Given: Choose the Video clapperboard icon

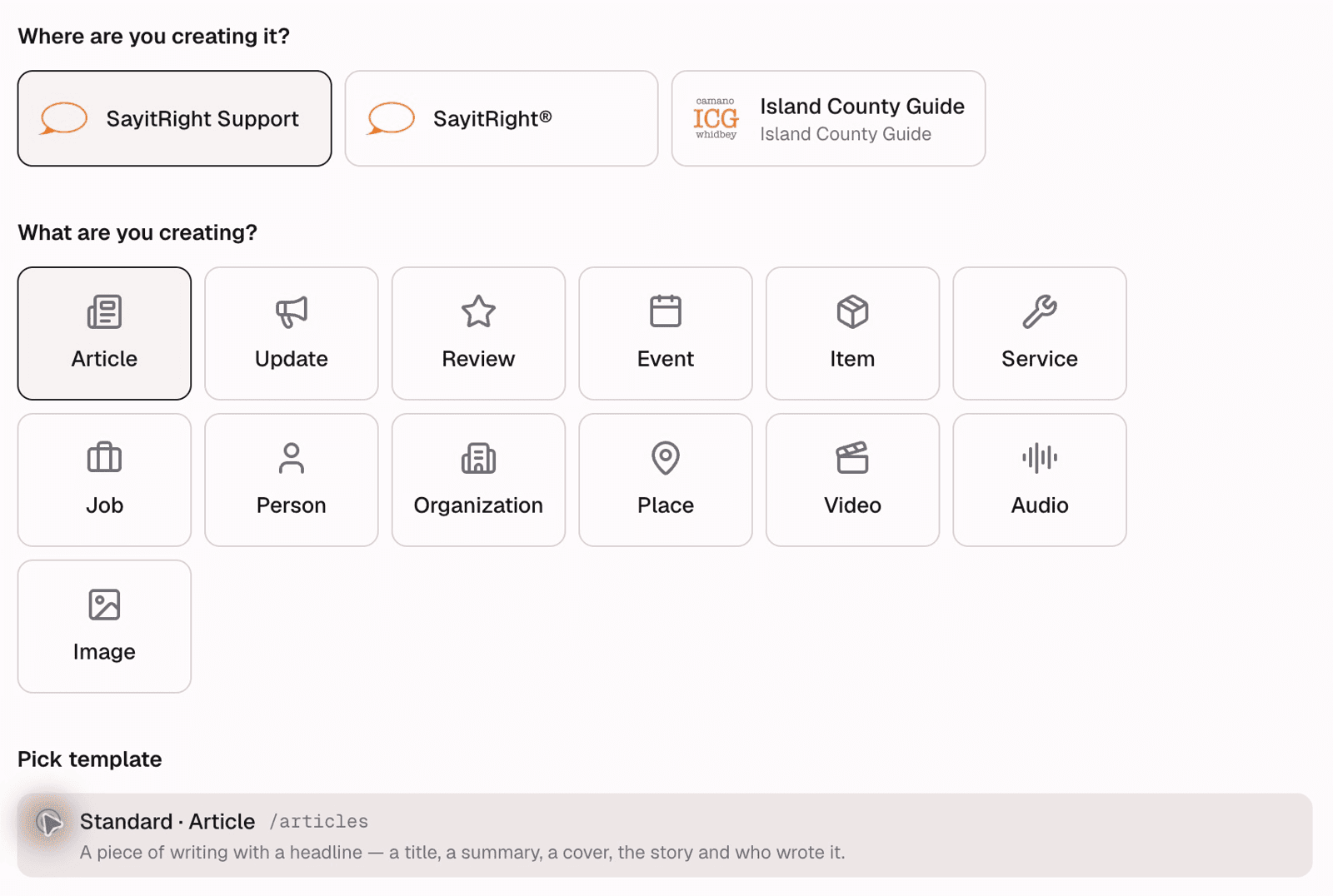Looking at the screenshot, I should (x=852, y=458).
